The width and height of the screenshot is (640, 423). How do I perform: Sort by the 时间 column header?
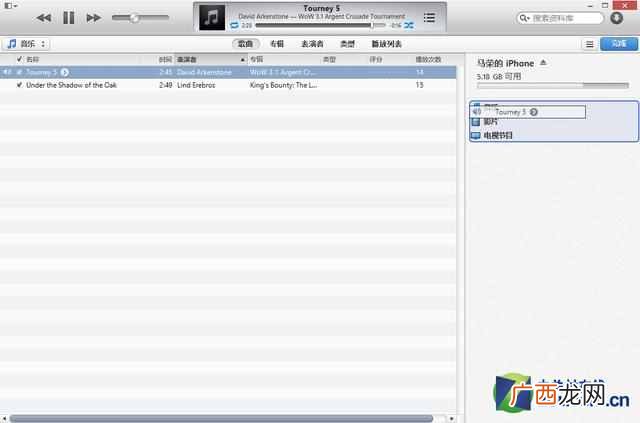[x=165, y=60]
